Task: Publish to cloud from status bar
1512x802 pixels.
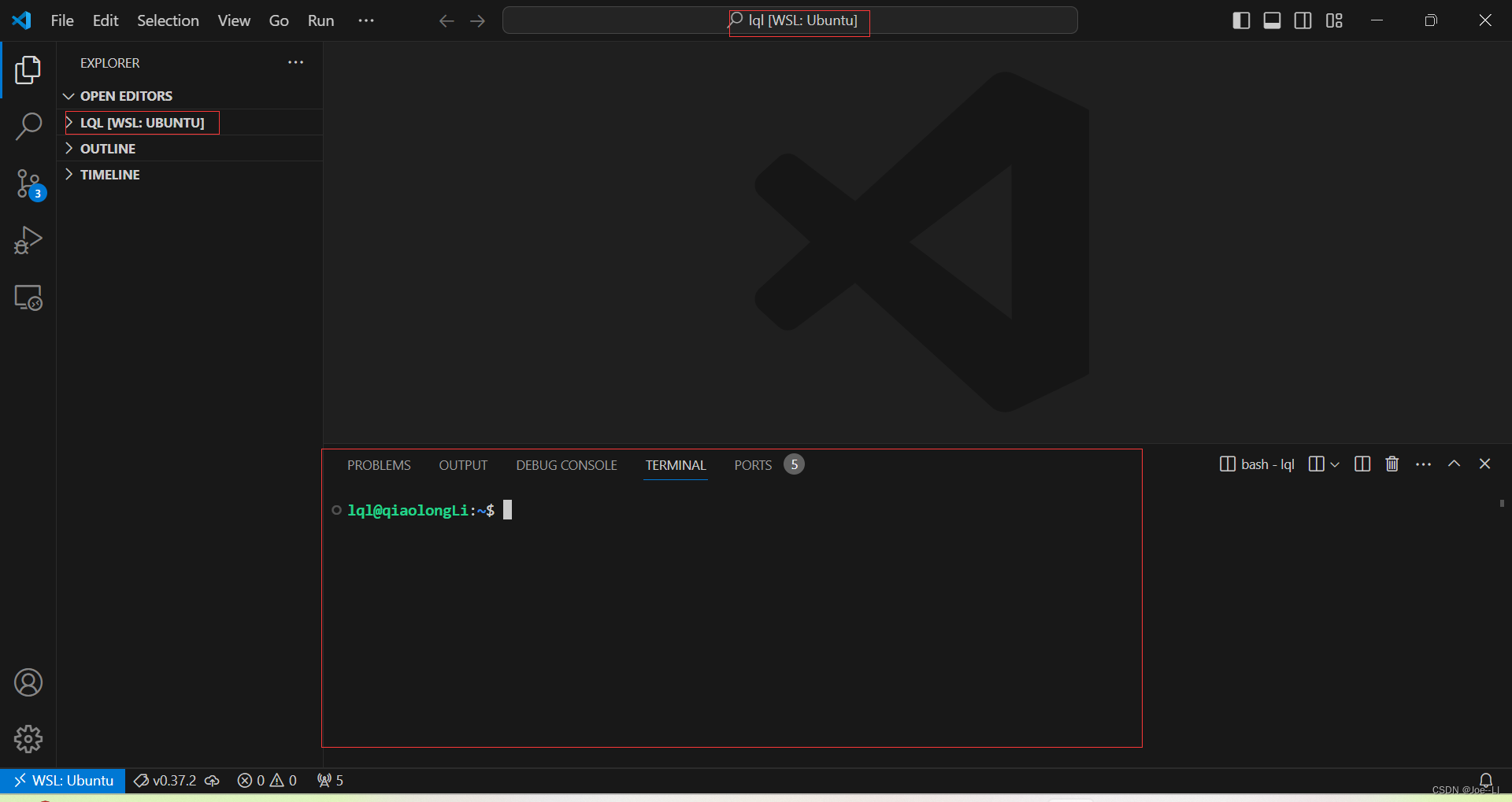Action: click(x=213, y=780)
